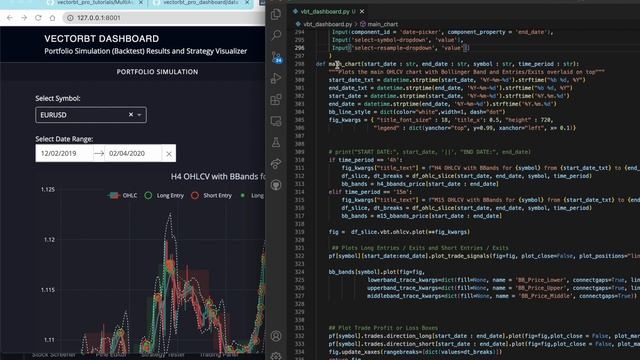Click line number 324 in the gutter
The height and width of the screenshot is (360, 640).
coord(300,272)
